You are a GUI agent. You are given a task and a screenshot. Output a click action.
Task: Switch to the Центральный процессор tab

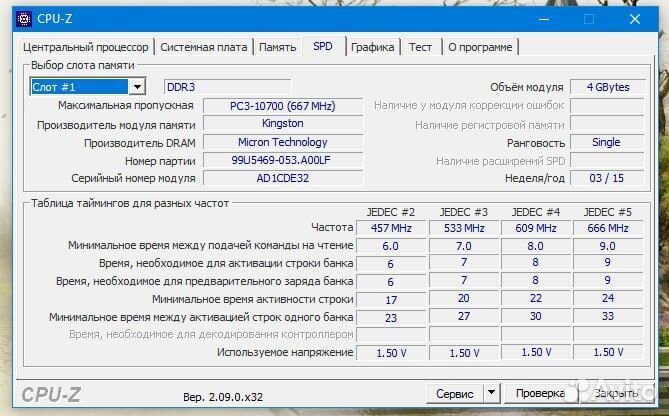[x=86, y=47]
